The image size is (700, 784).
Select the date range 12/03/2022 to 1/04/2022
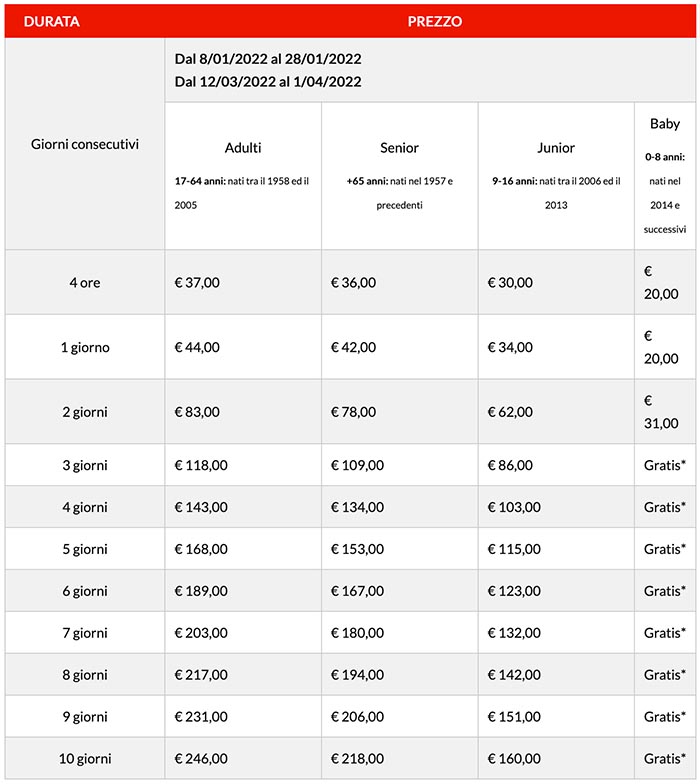[x=267, y=82]
